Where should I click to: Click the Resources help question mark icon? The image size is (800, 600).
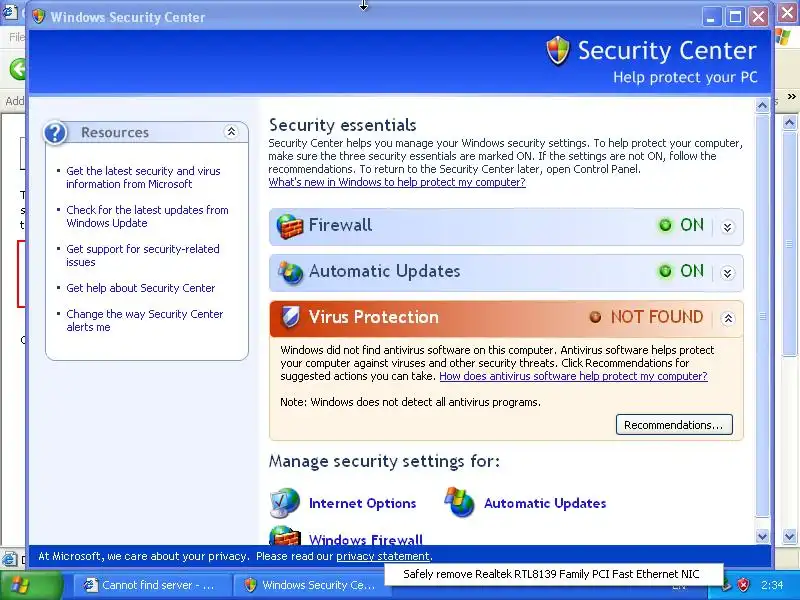[x=55, y=133]
